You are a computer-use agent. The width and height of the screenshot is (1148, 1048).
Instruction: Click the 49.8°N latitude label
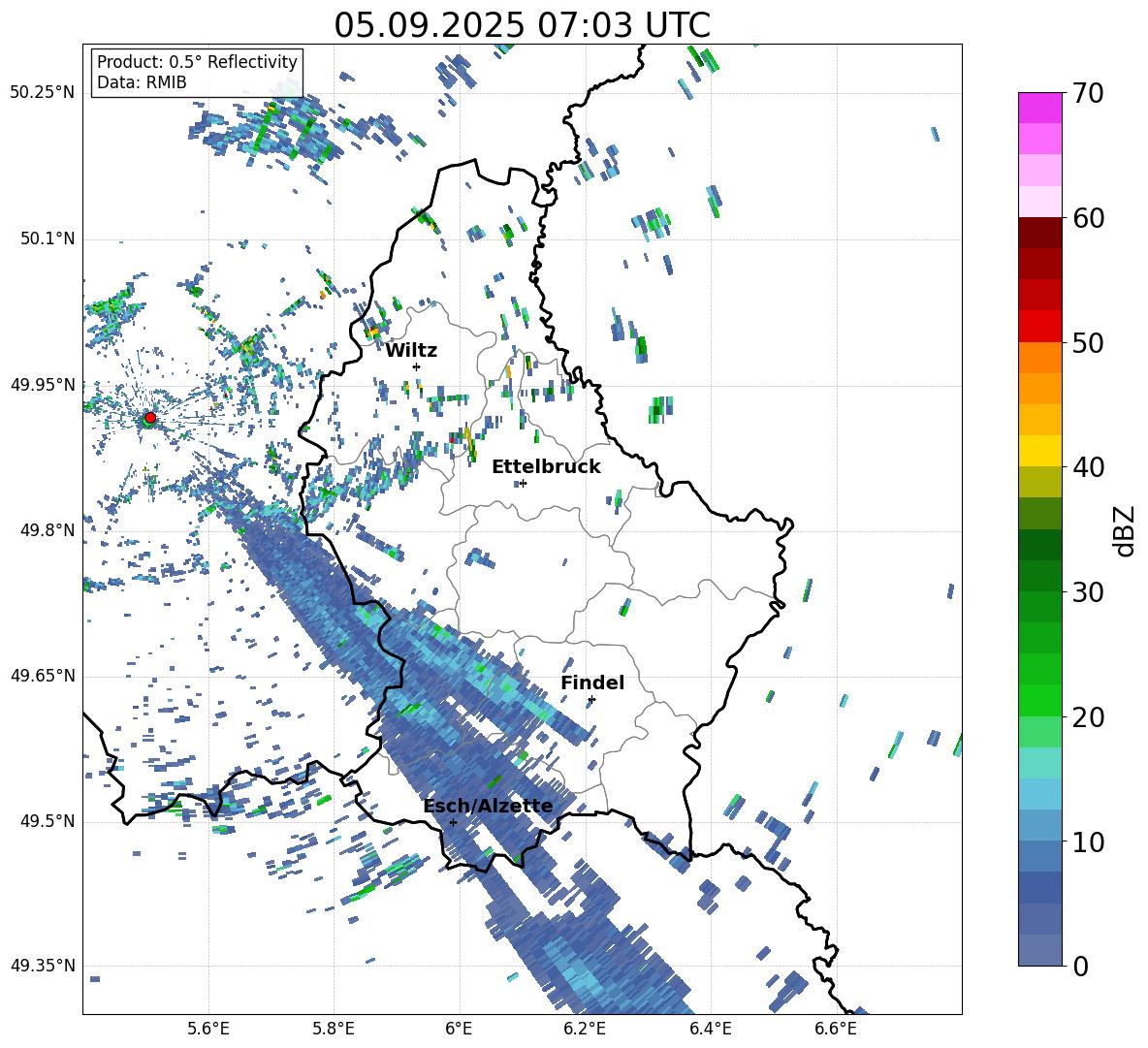(x=47, y=530)
